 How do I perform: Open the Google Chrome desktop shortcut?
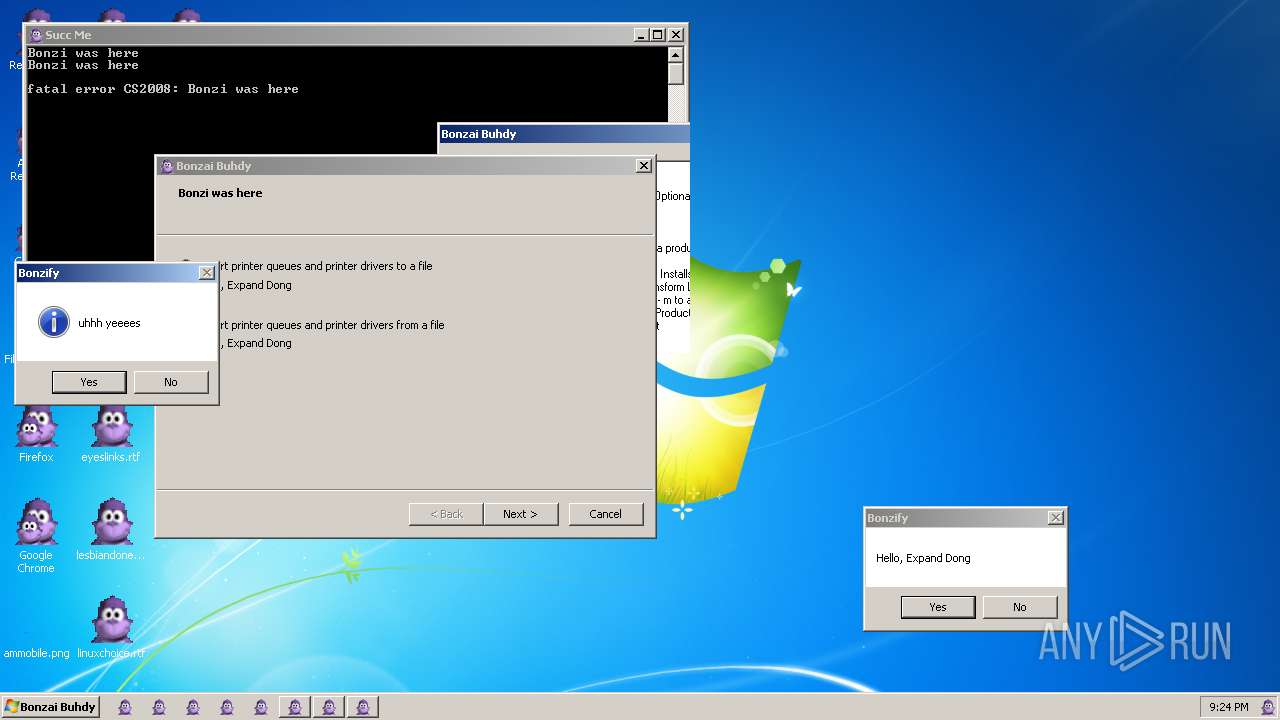point(36,535)
